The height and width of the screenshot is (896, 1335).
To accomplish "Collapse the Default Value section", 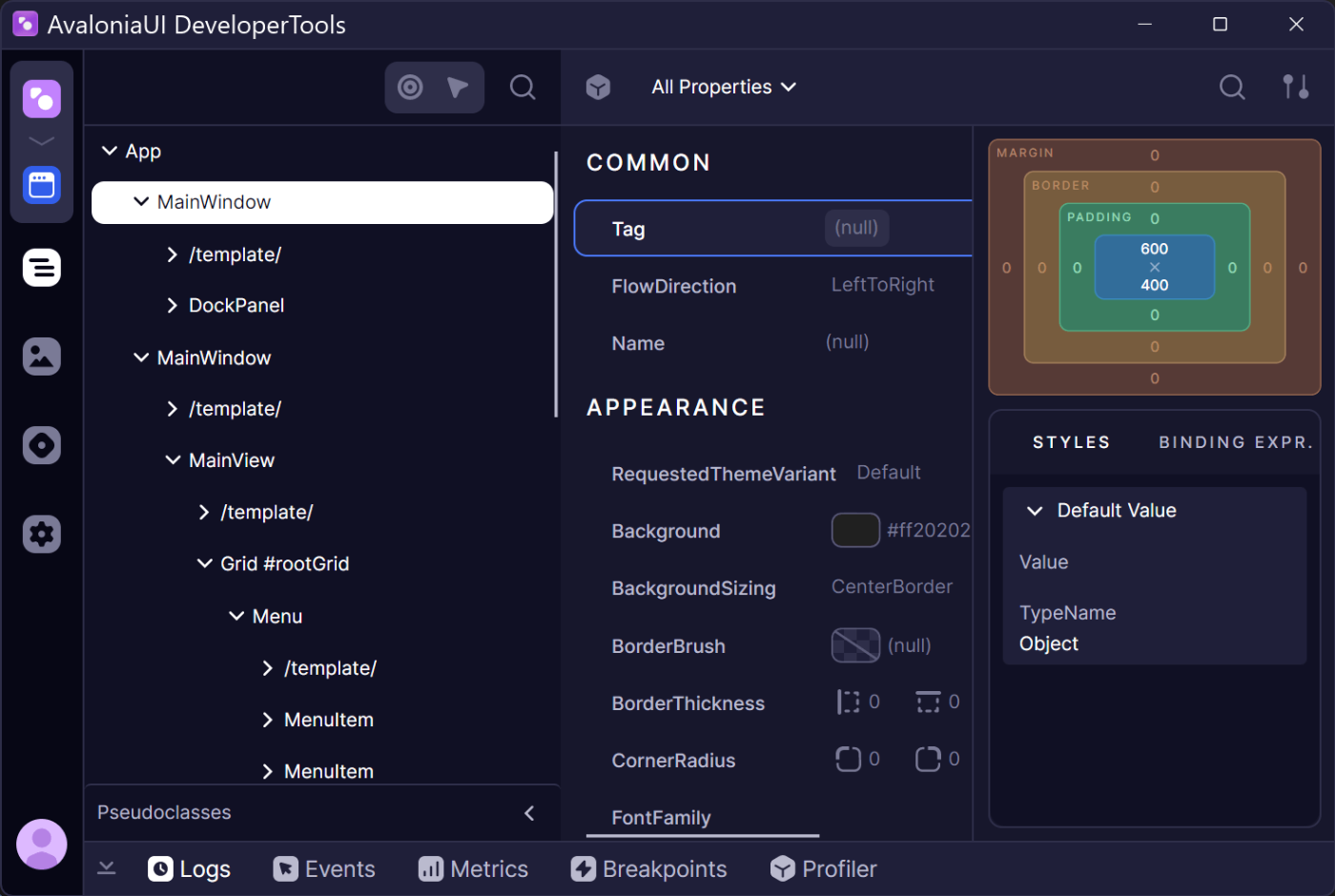I will pyautogui.click(x=1035, y=511).
